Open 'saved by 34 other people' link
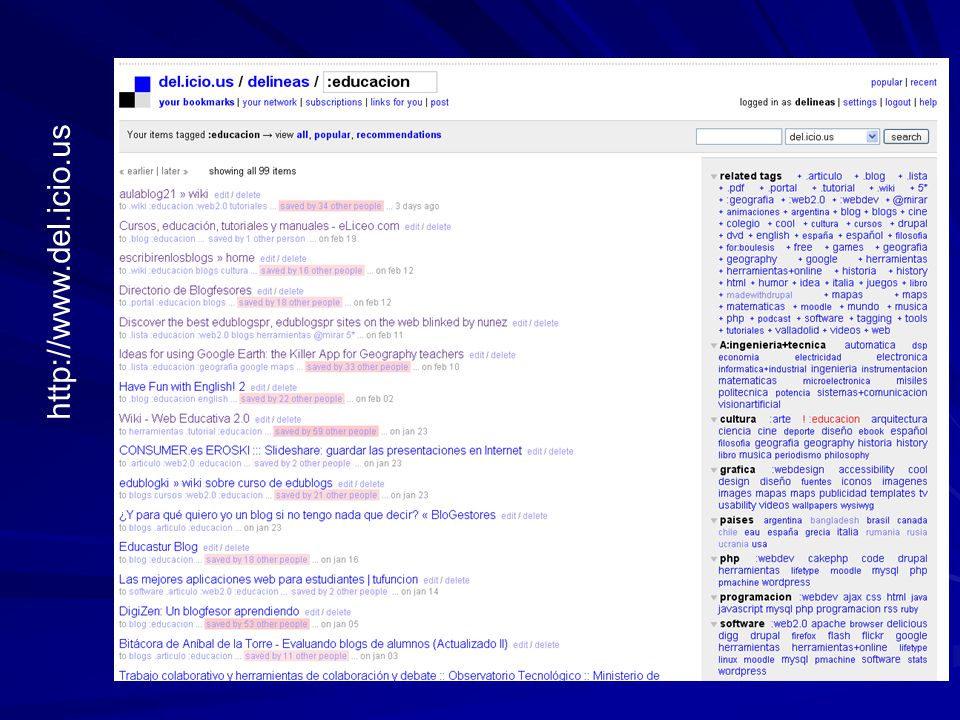This screenshot has width=960, height=720. click(331, 206)
